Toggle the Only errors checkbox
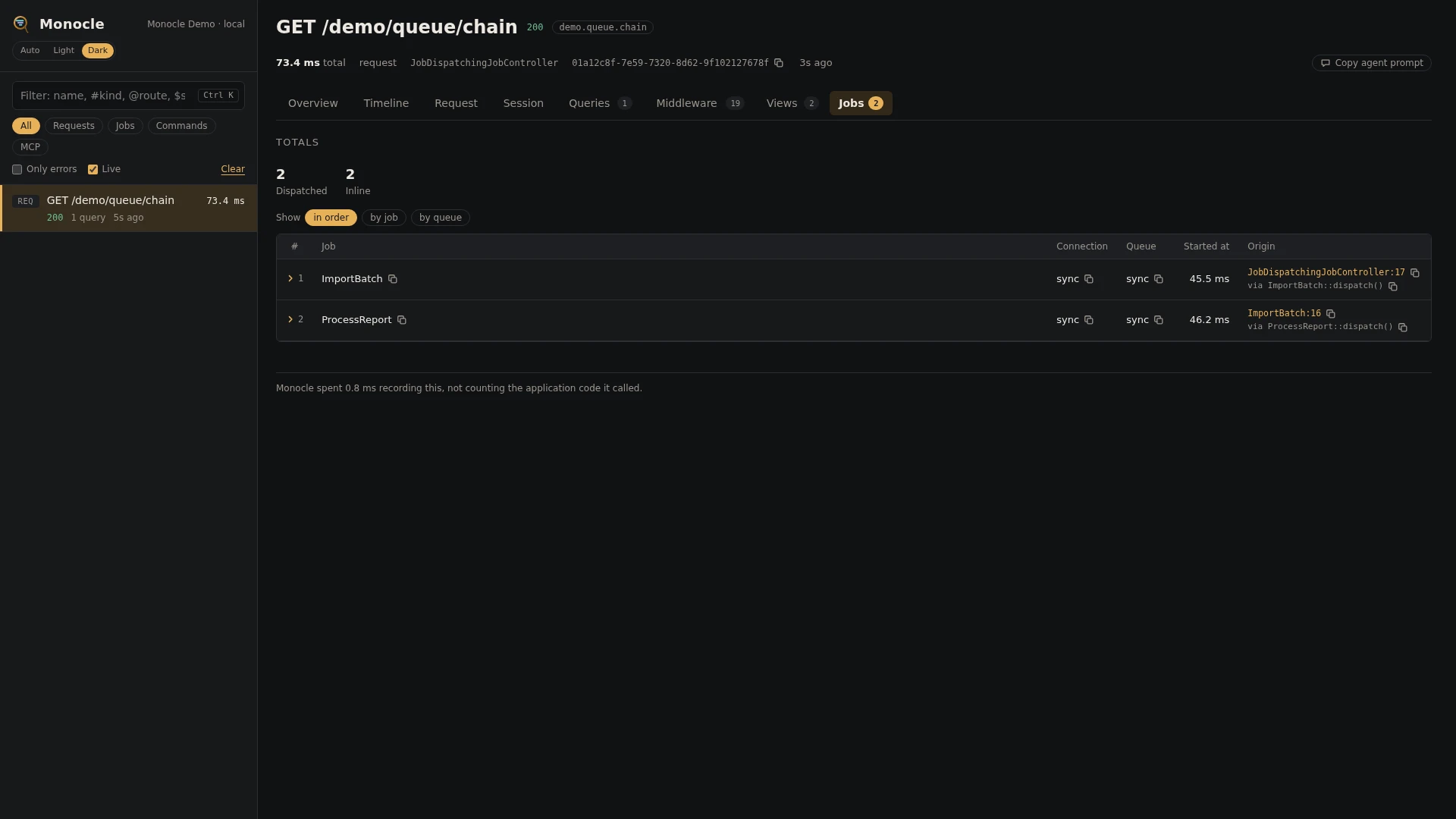The height and width of the screenshot is (819, 1456). (17, 170)
